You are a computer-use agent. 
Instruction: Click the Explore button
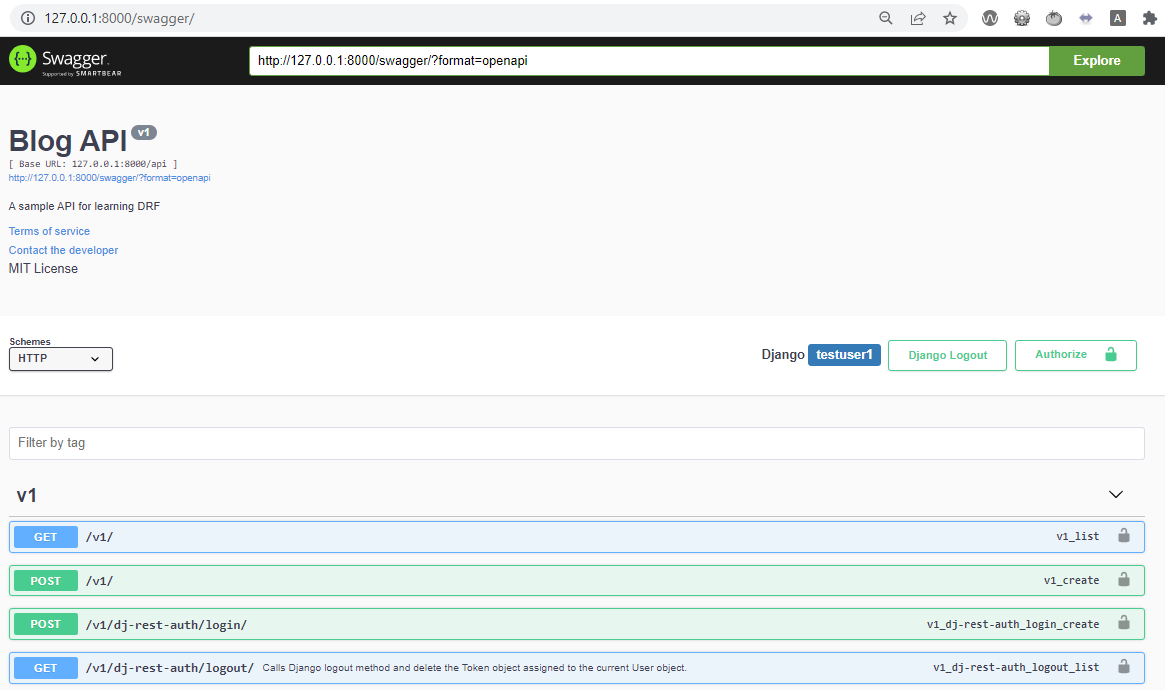point(1097,61)
